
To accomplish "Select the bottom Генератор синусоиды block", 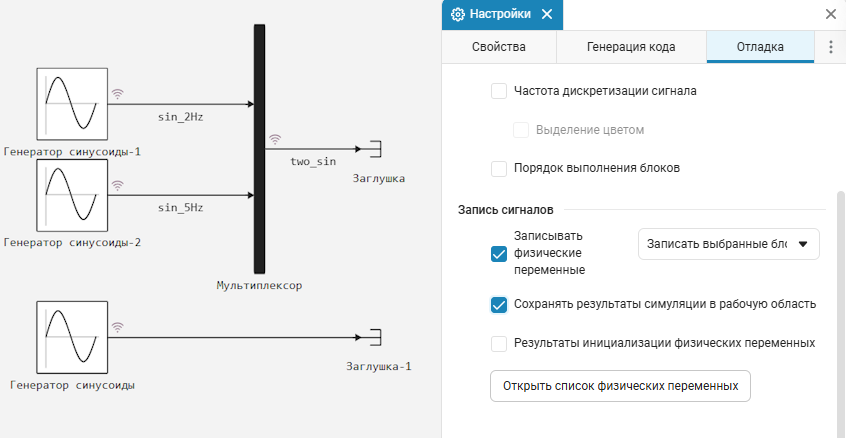I will 72,337.
